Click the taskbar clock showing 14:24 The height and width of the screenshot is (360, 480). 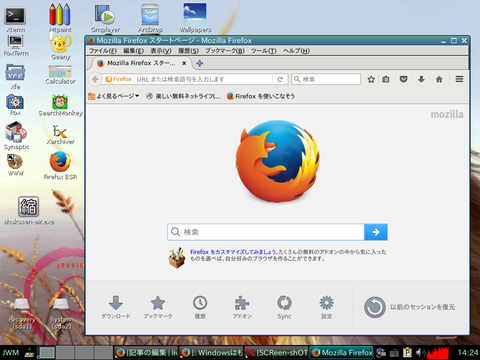[468, 353]
